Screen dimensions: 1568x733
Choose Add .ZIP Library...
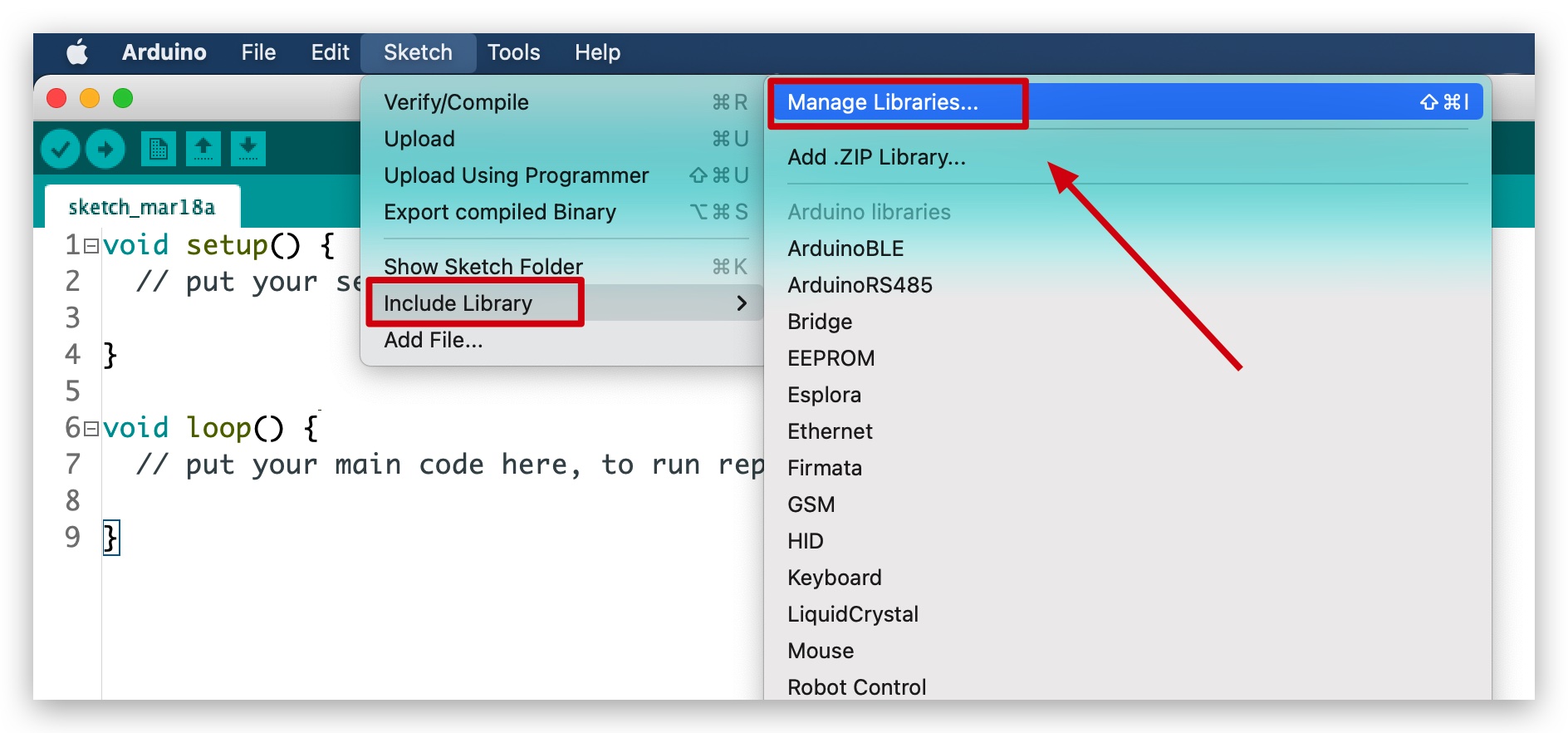click(1128, 157)
